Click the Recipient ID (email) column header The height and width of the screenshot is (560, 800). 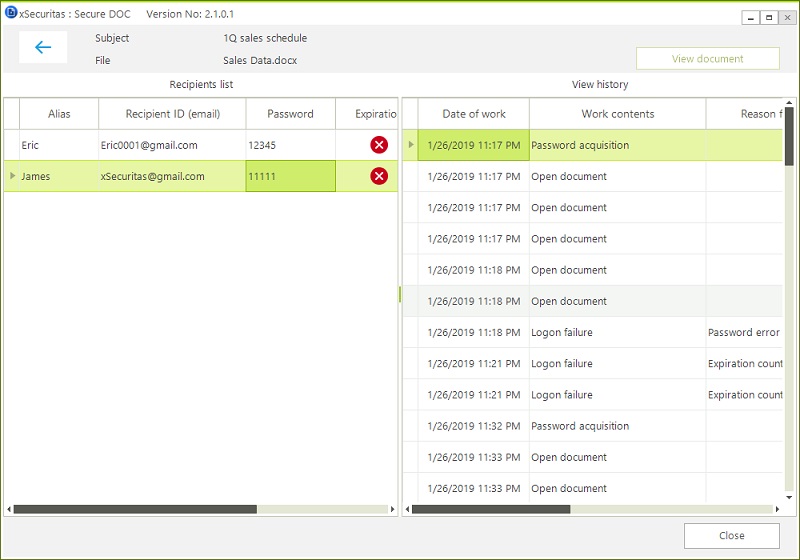pos(172,114)
